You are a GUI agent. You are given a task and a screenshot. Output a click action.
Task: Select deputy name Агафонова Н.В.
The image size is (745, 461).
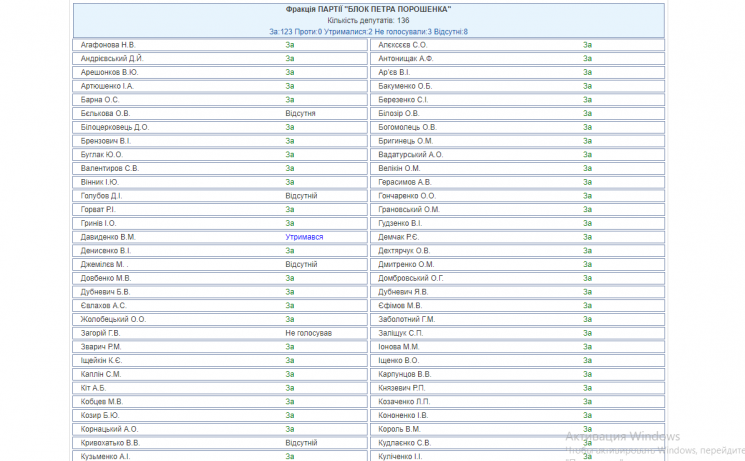[108, 45]
